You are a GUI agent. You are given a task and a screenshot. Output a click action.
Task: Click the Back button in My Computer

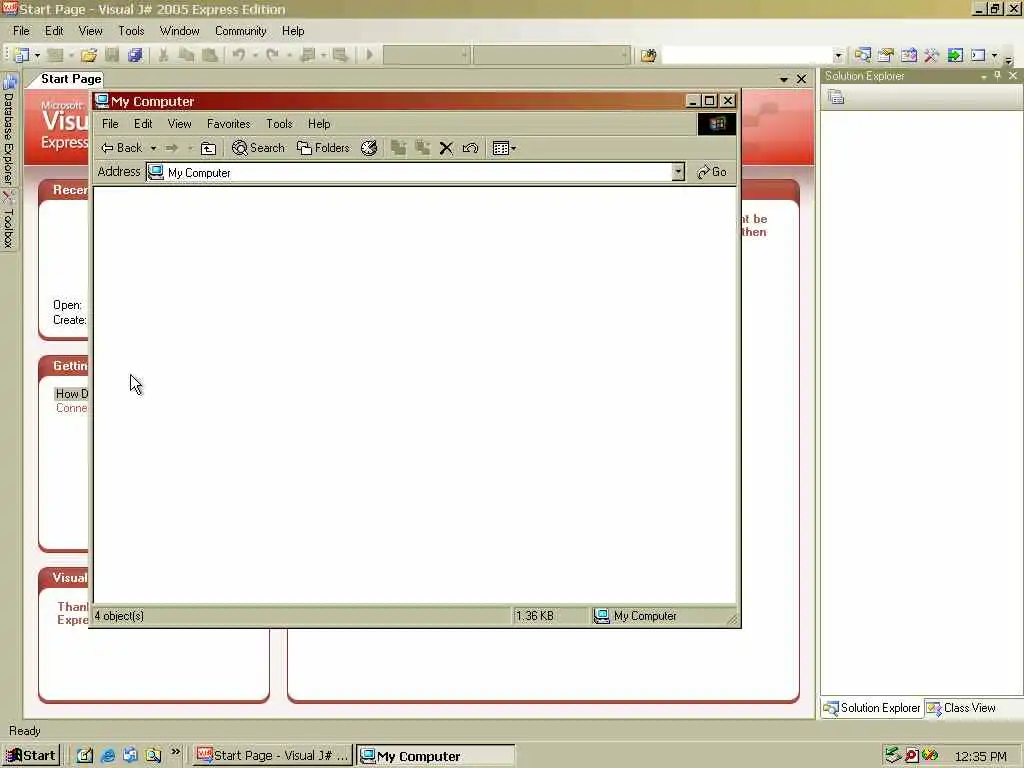click(x=121, y=148)
